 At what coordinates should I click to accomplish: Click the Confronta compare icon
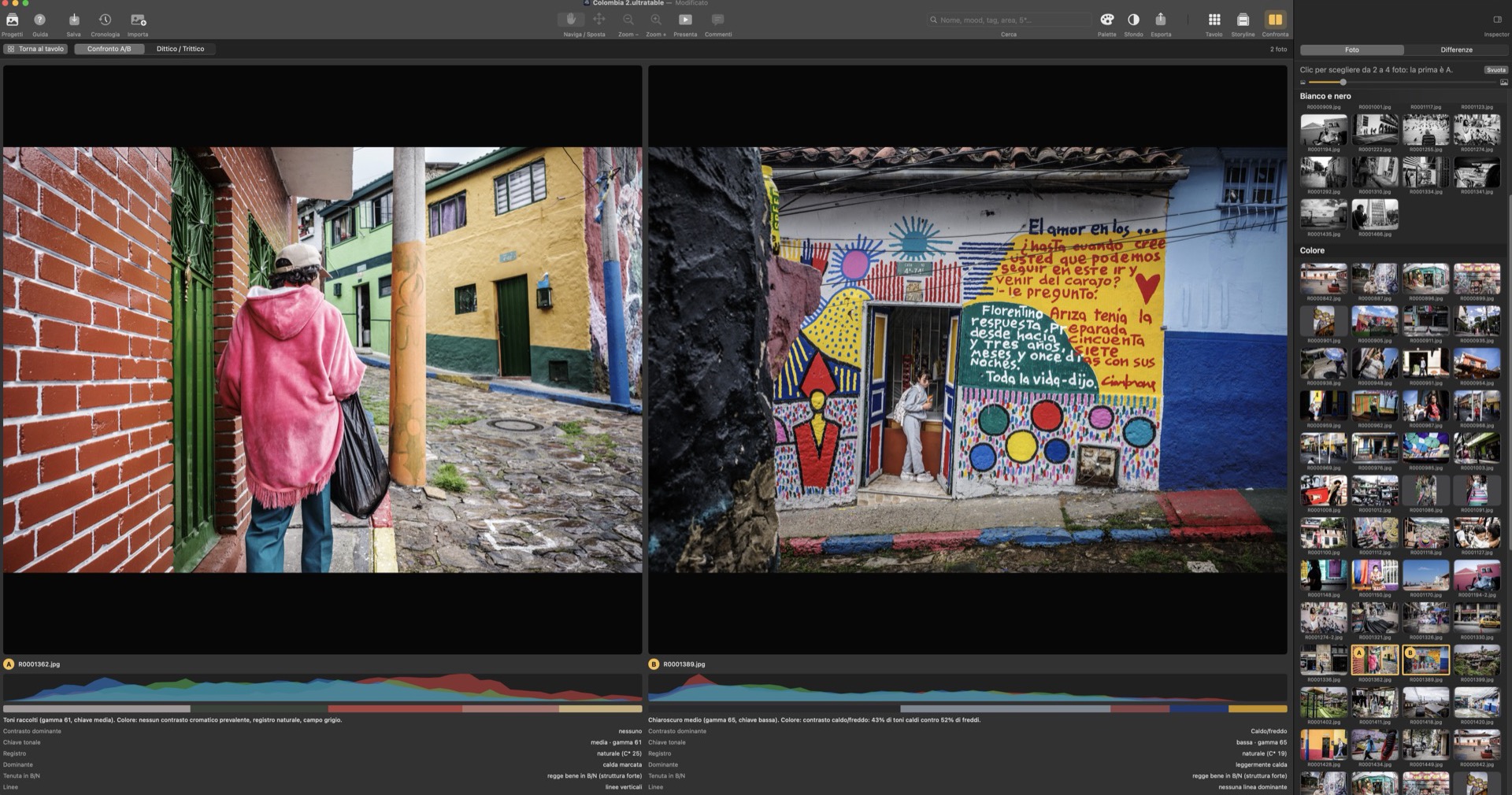[x=1275, y=20]
